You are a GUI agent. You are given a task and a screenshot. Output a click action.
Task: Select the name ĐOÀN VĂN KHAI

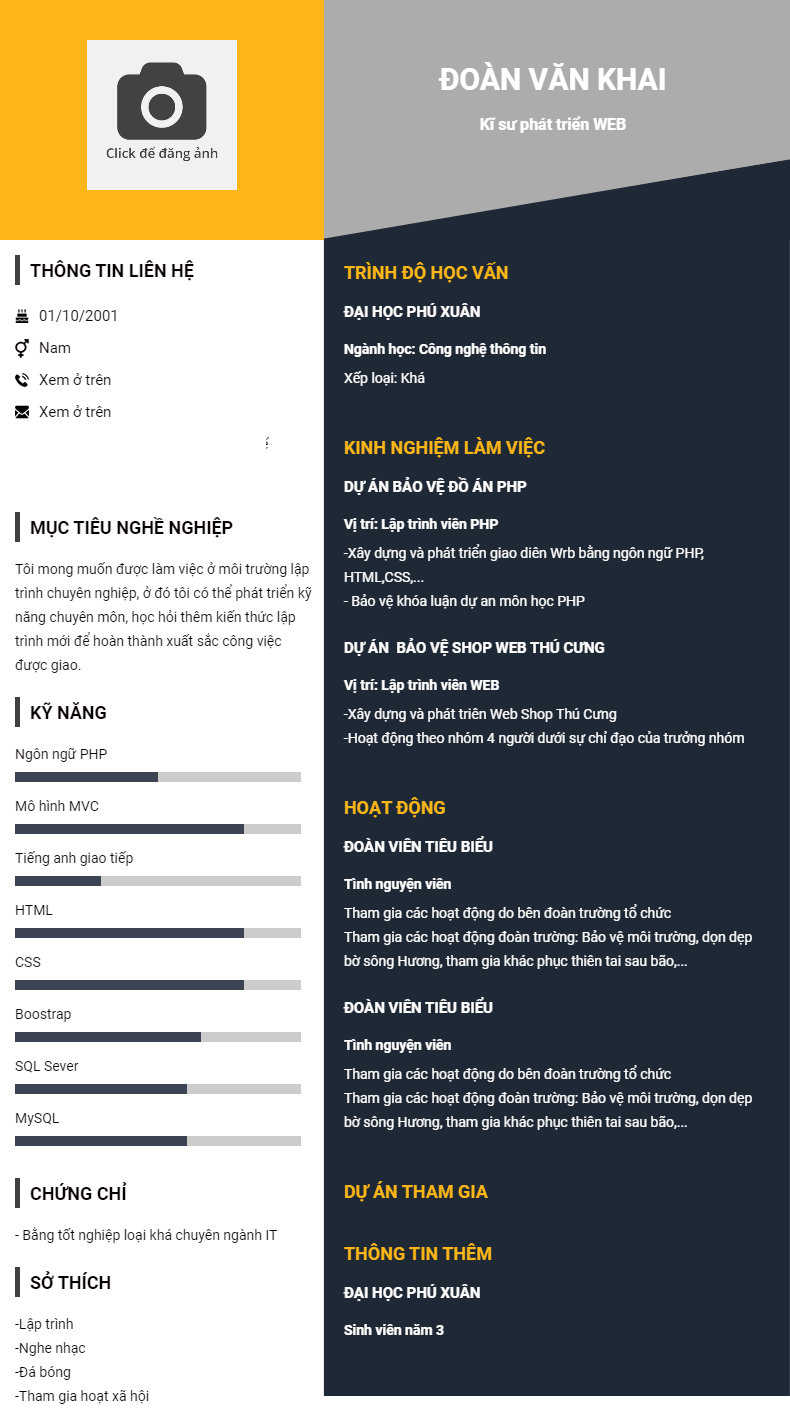[x=552, y=80]
